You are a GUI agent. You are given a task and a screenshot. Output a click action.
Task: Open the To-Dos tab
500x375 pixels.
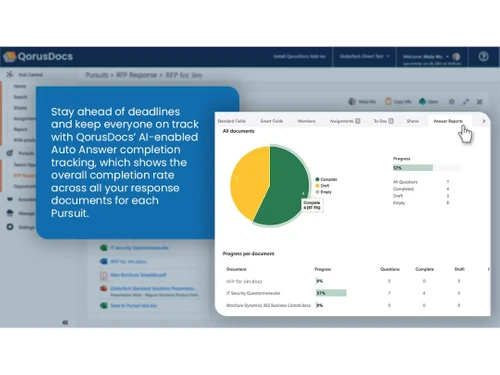(383, 121)
